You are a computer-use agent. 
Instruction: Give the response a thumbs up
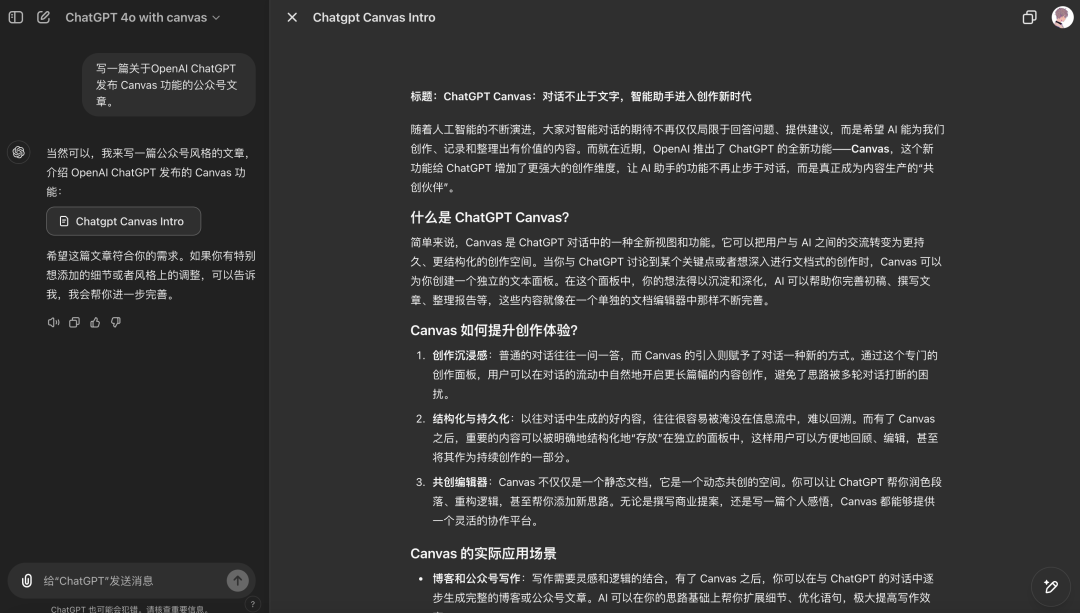95,322
